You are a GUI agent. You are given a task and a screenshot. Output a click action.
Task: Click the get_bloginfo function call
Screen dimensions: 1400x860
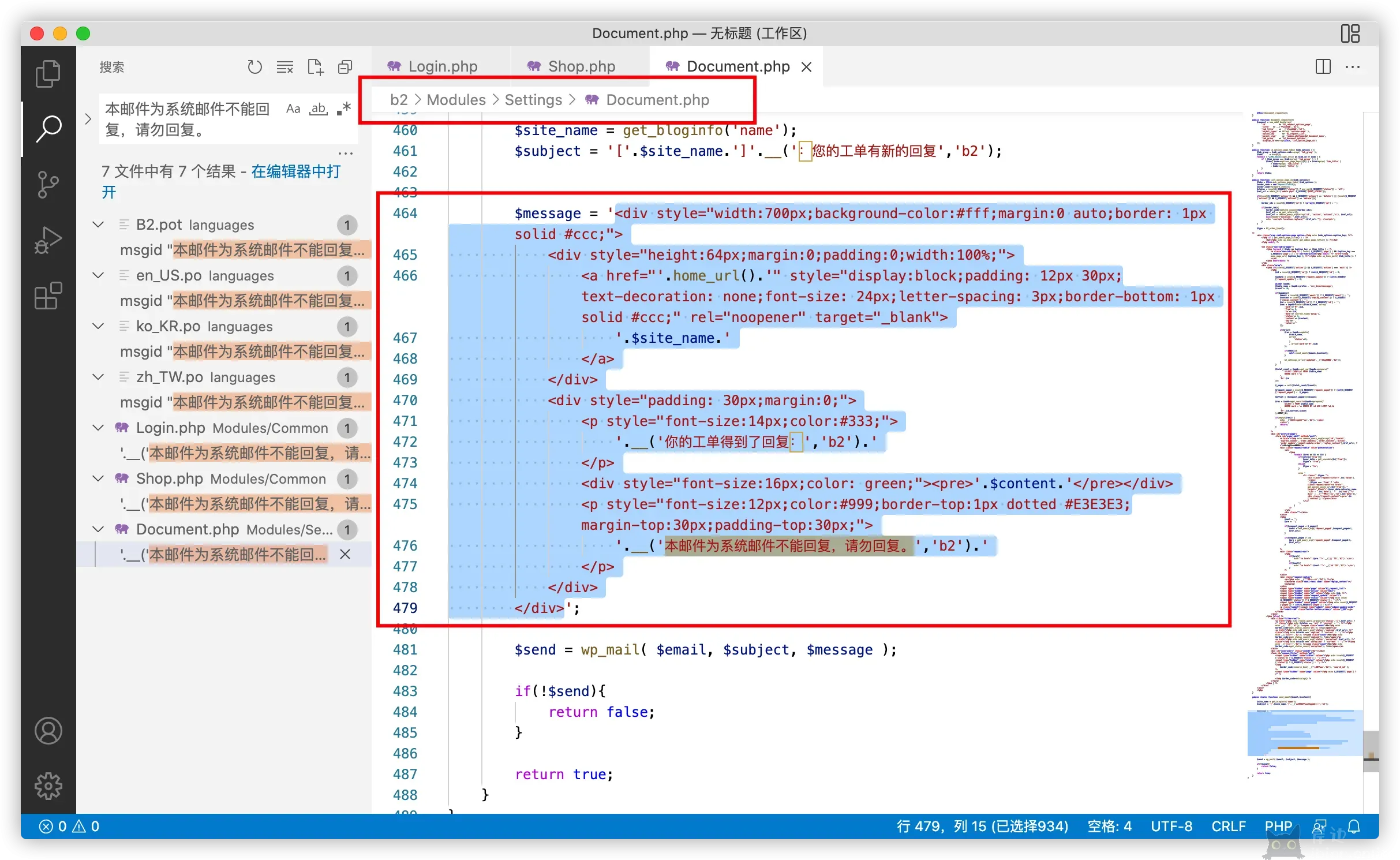click(x=672, y=130)
